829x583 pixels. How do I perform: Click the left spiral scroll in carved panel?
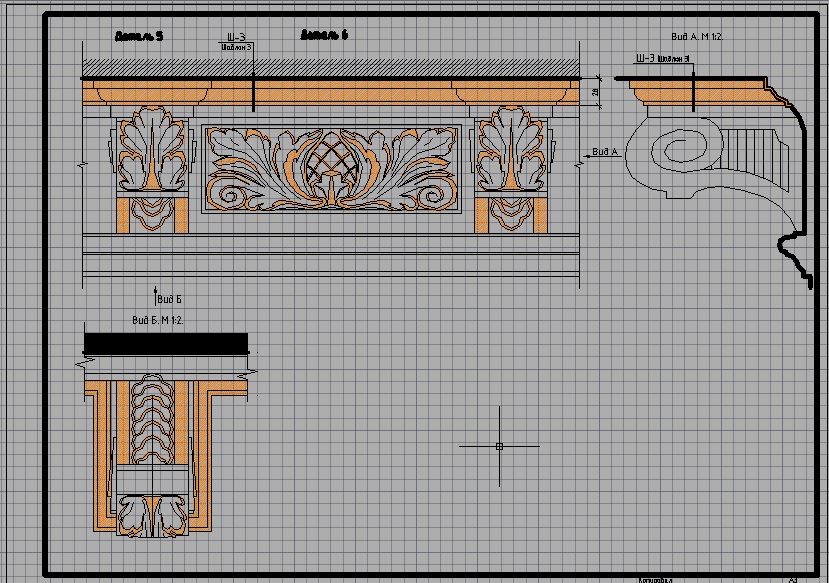coord(229,194)
